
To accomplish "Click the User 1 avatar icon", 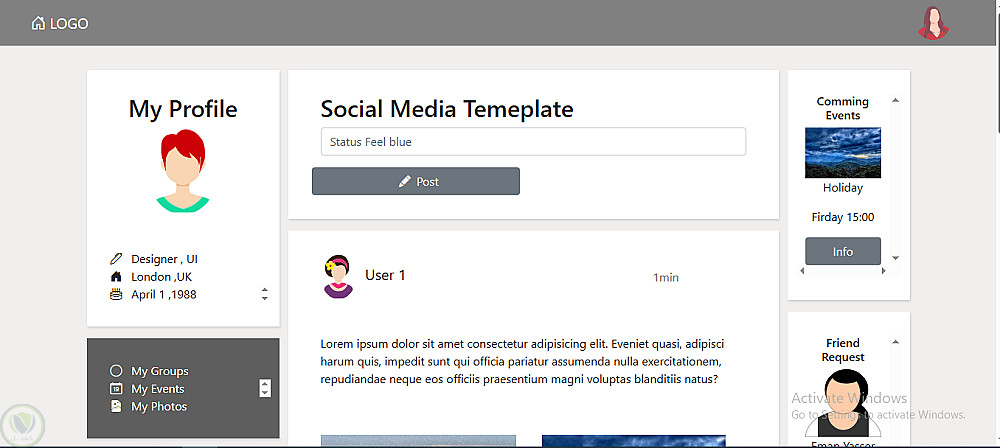I will click(337, 277).
